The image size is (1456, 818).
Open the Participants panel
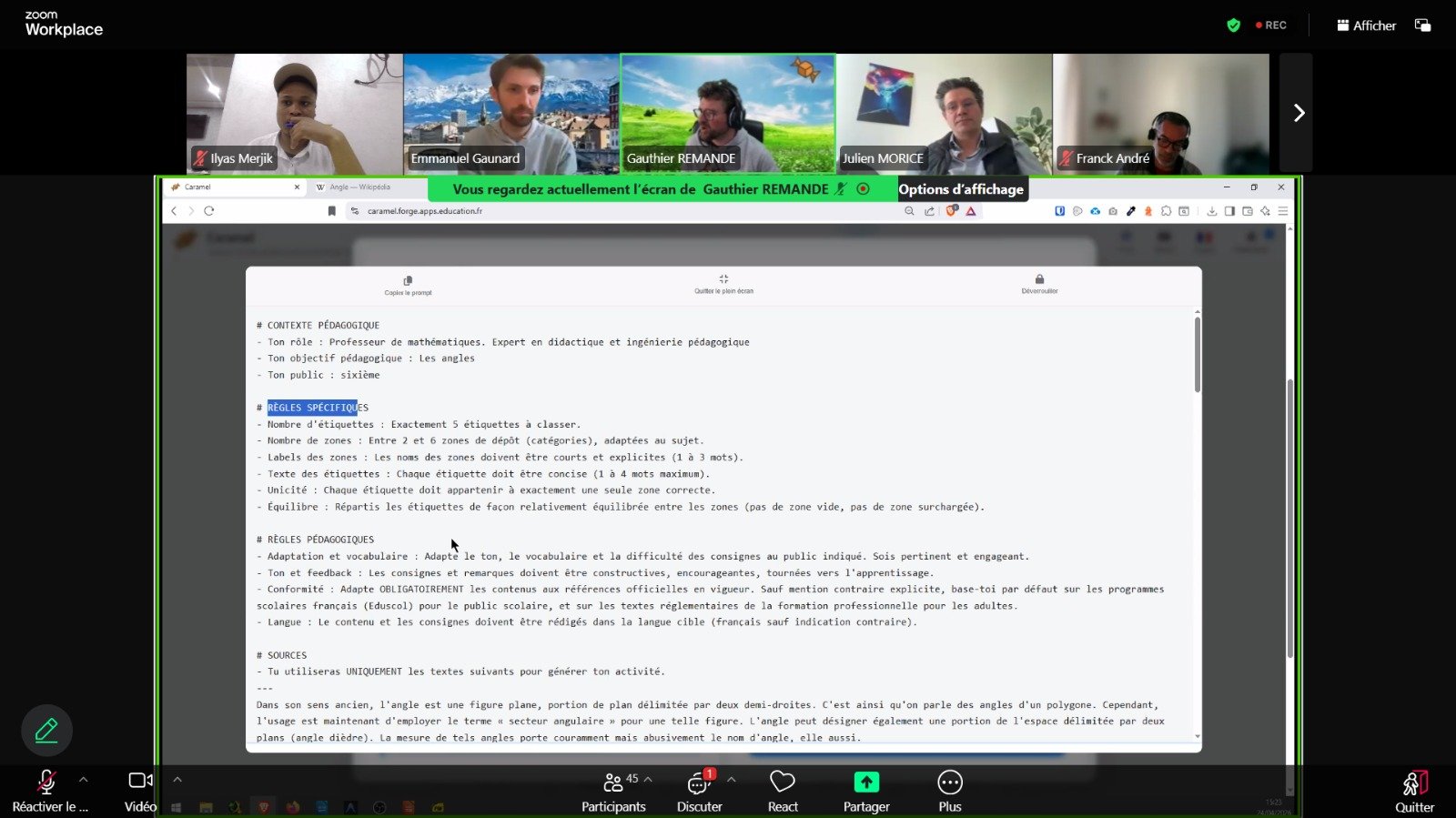[x=613, y=791]
